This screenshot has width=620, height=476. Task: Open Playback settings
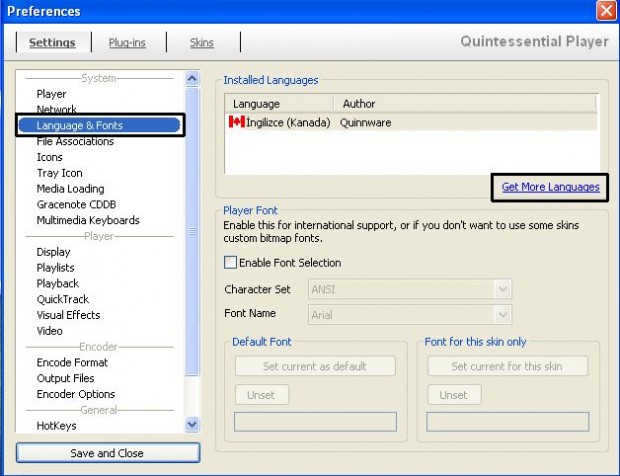click(58, 283)
